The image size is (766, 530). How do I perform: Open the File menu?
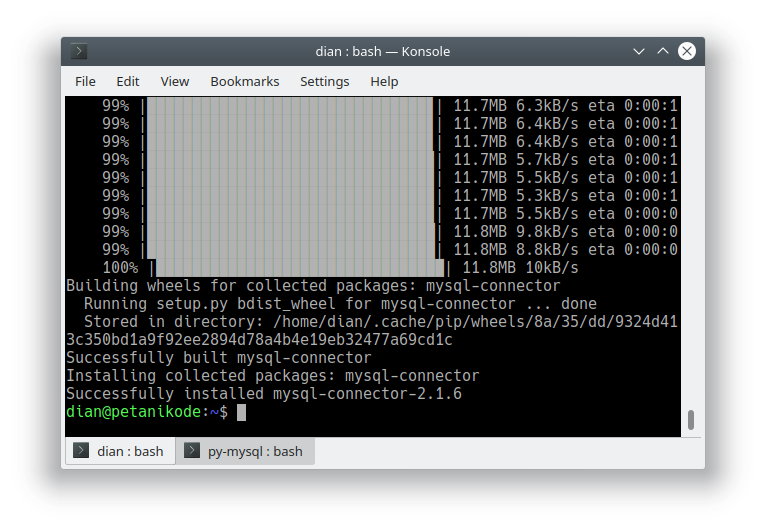pos(86,81)
